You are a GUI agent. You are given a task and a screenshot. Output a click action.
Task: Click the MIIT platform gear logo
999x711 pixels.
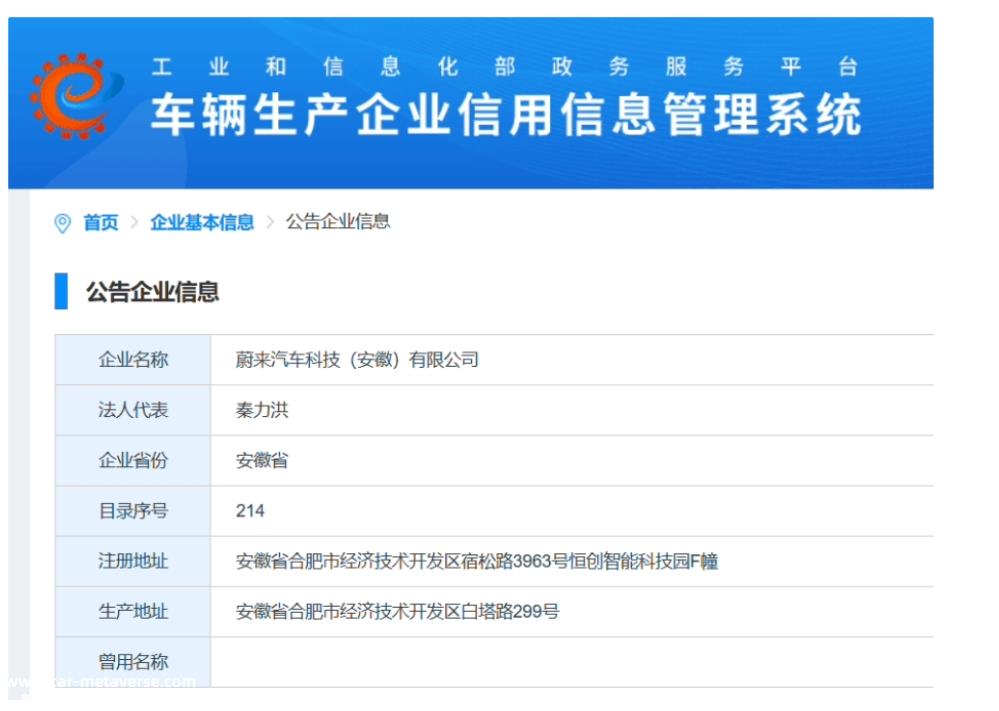76,96
